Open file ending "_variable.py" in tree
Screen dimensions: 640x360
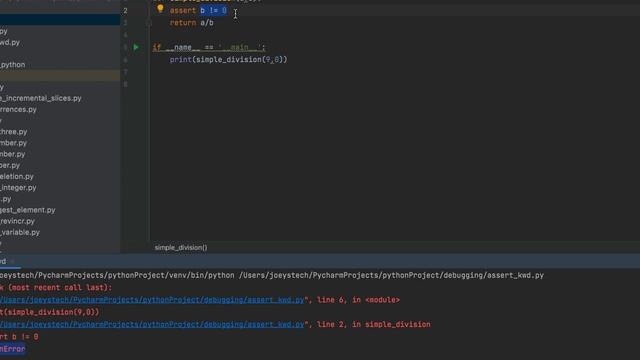(x=20, y=232)
